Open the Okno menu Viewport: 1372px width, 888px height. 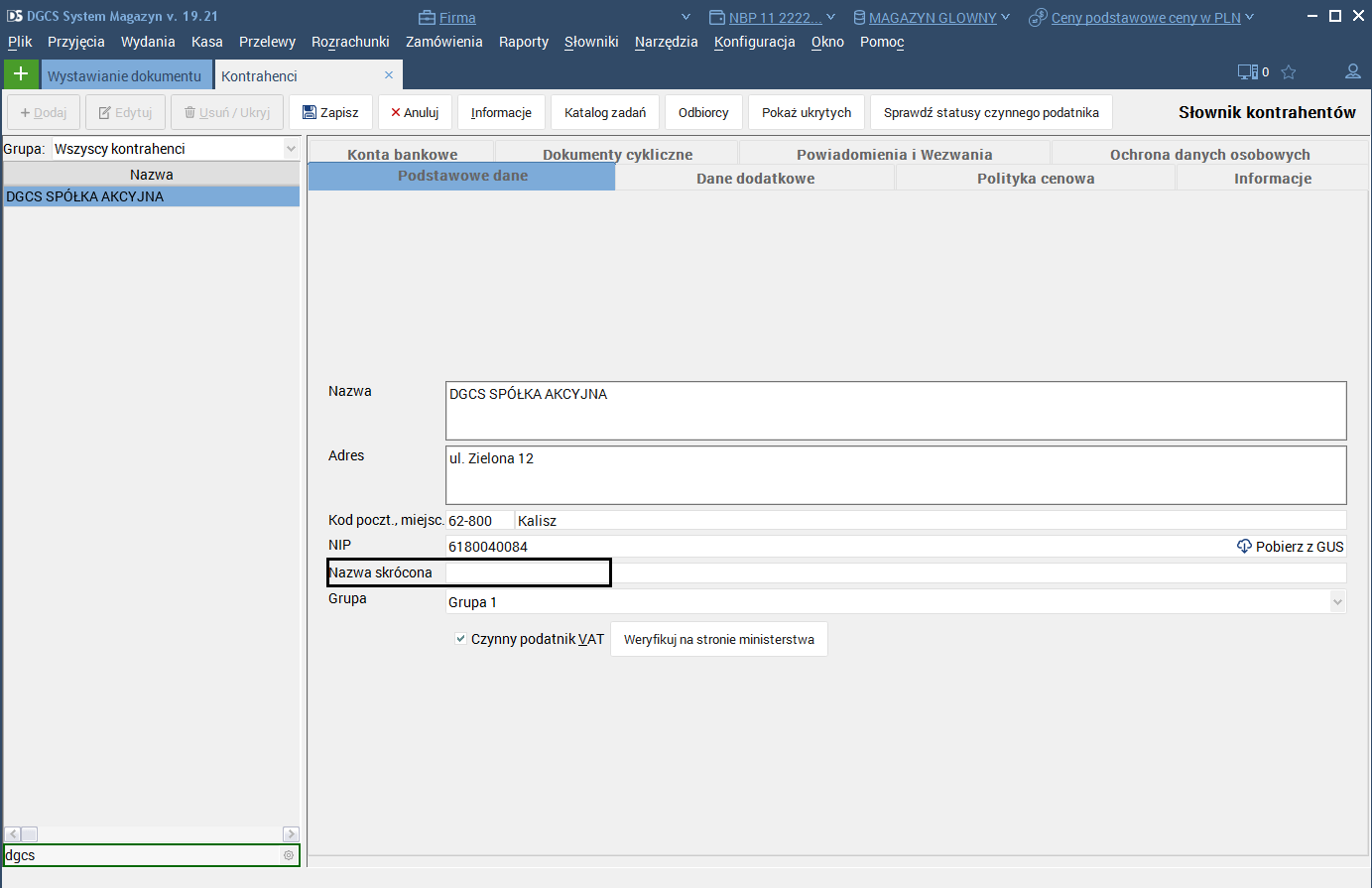[x=827, y=42]
